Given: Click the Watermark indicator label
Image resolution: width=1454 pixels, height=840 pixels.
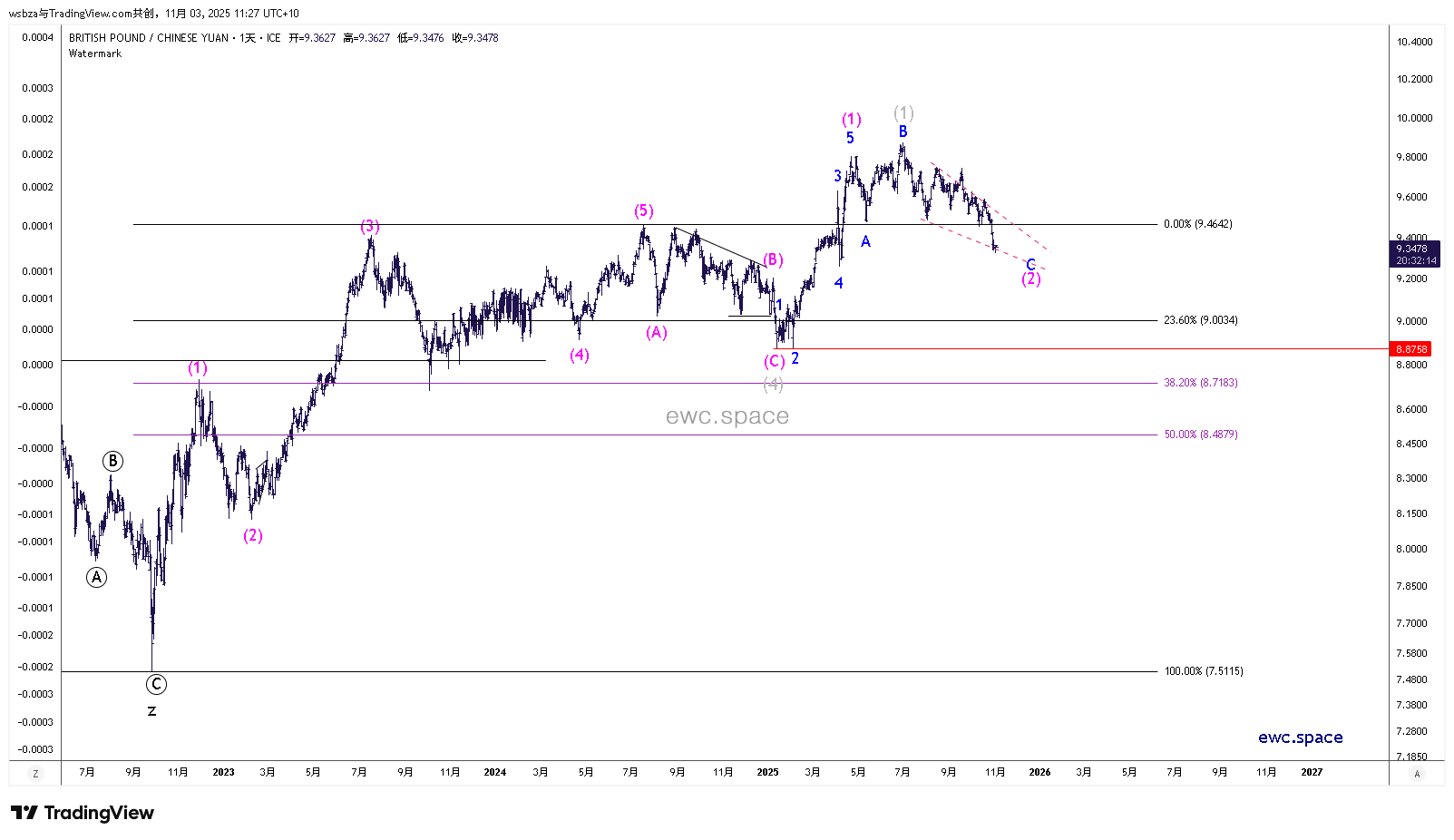Looking at the screenshot, I should click(x=95, y=54).
